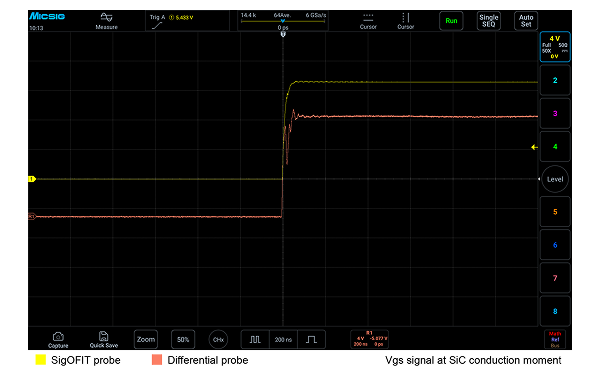Screen dimensions: 600x380
Task: Open the R1 reference waveform info box
Action: [x=370, y=339]
